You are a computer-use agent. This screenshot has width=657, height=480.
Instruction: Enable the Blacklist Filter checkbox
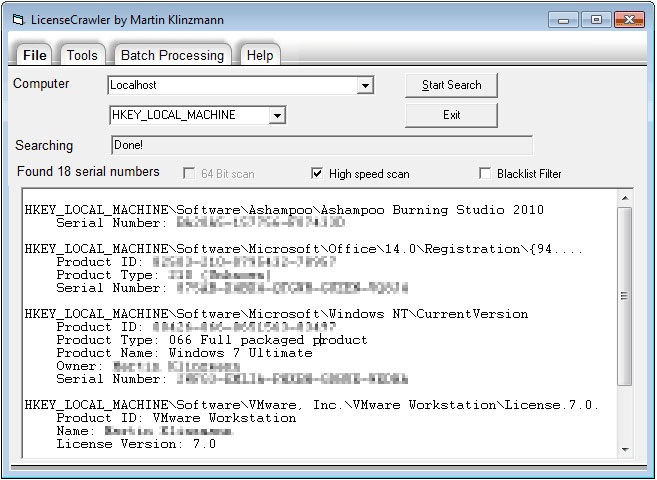[x=485, y=173]
